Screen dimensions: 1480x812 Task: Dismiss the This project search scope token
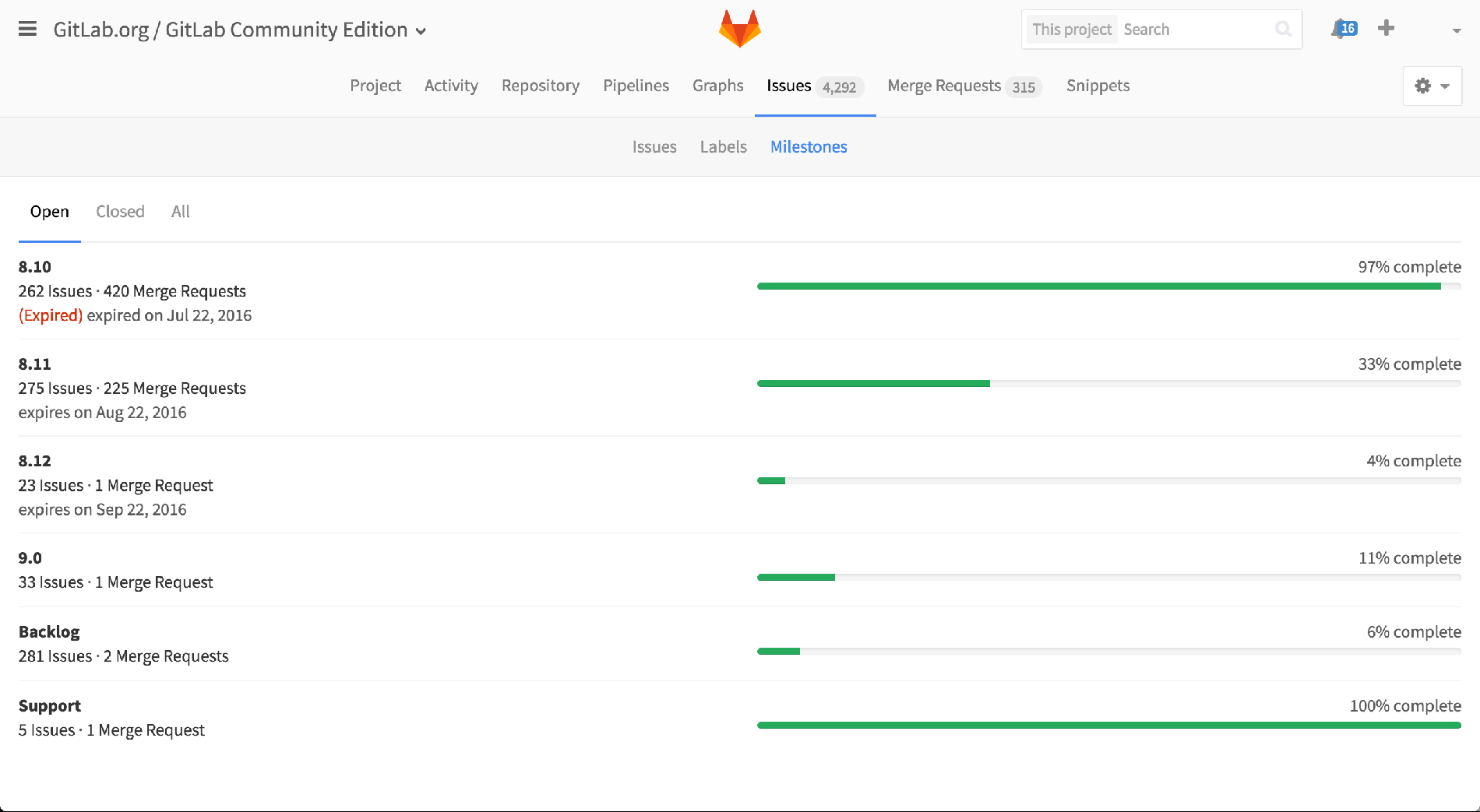click(1071, 29)
